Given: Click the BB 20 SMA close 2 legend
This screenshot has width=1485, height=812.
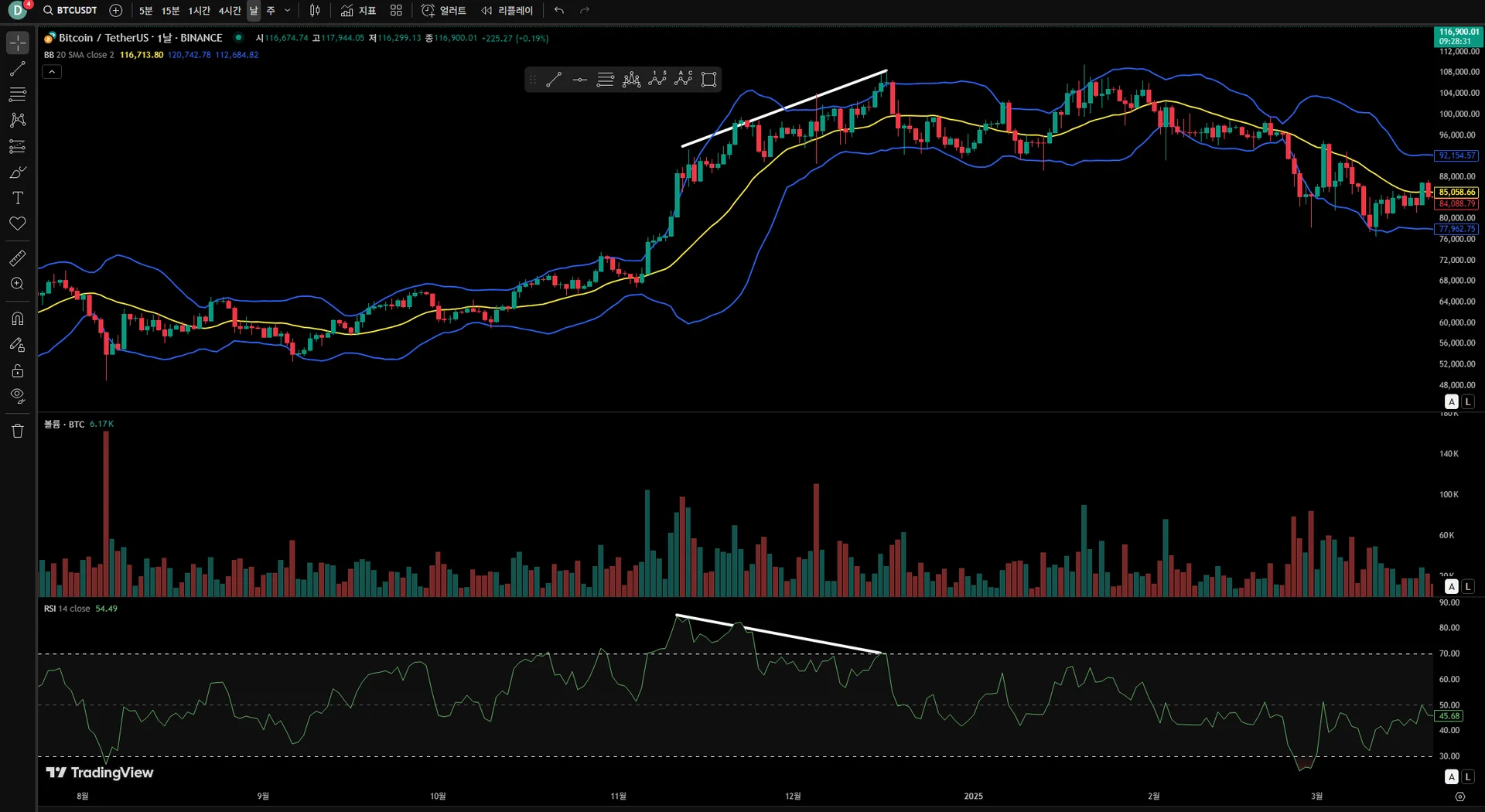Looking at the screenshot, I should click(79, 55).
